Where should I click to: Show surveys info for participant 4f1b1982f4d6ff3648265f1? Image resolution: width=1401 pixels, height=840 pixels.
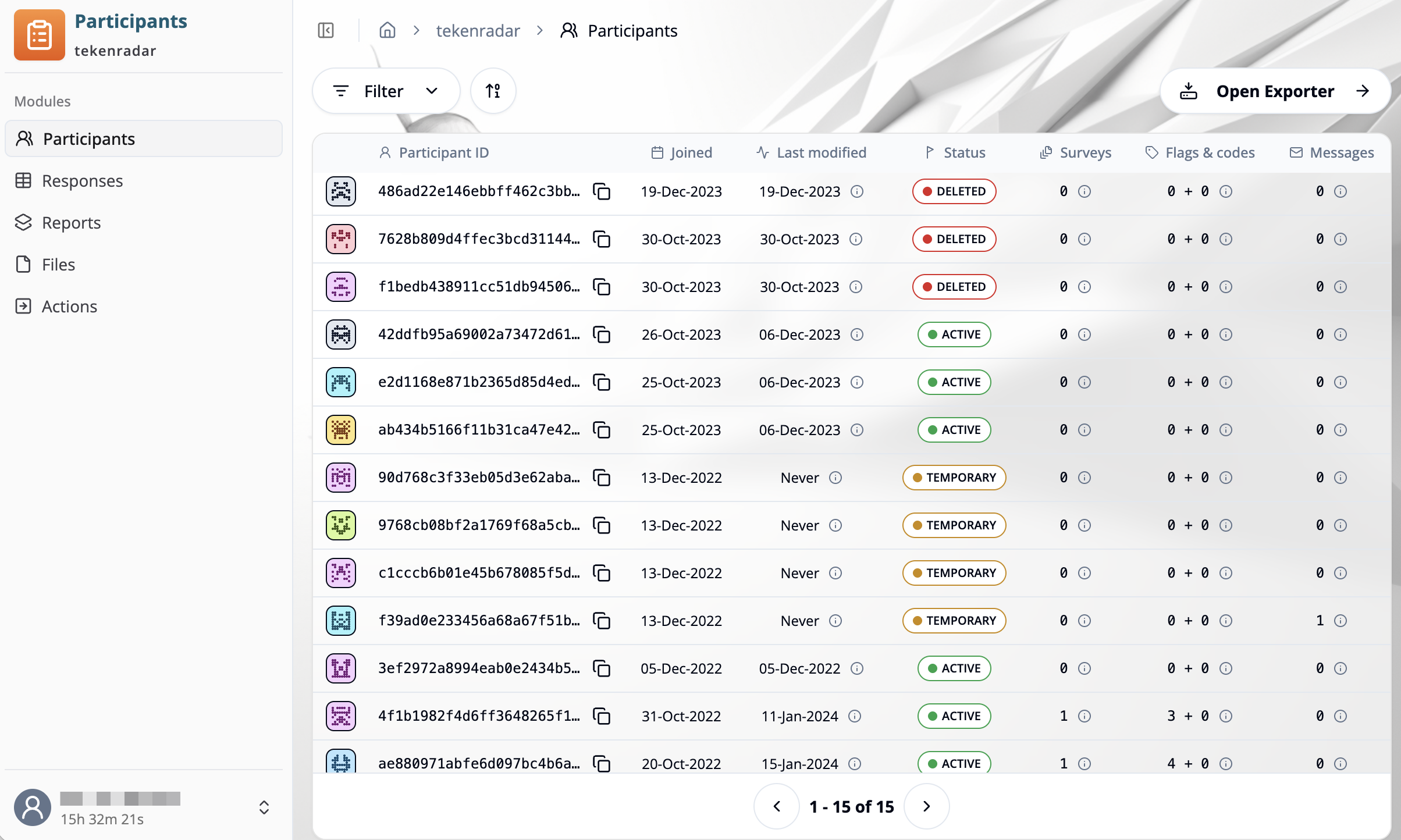click(1084, 716)
